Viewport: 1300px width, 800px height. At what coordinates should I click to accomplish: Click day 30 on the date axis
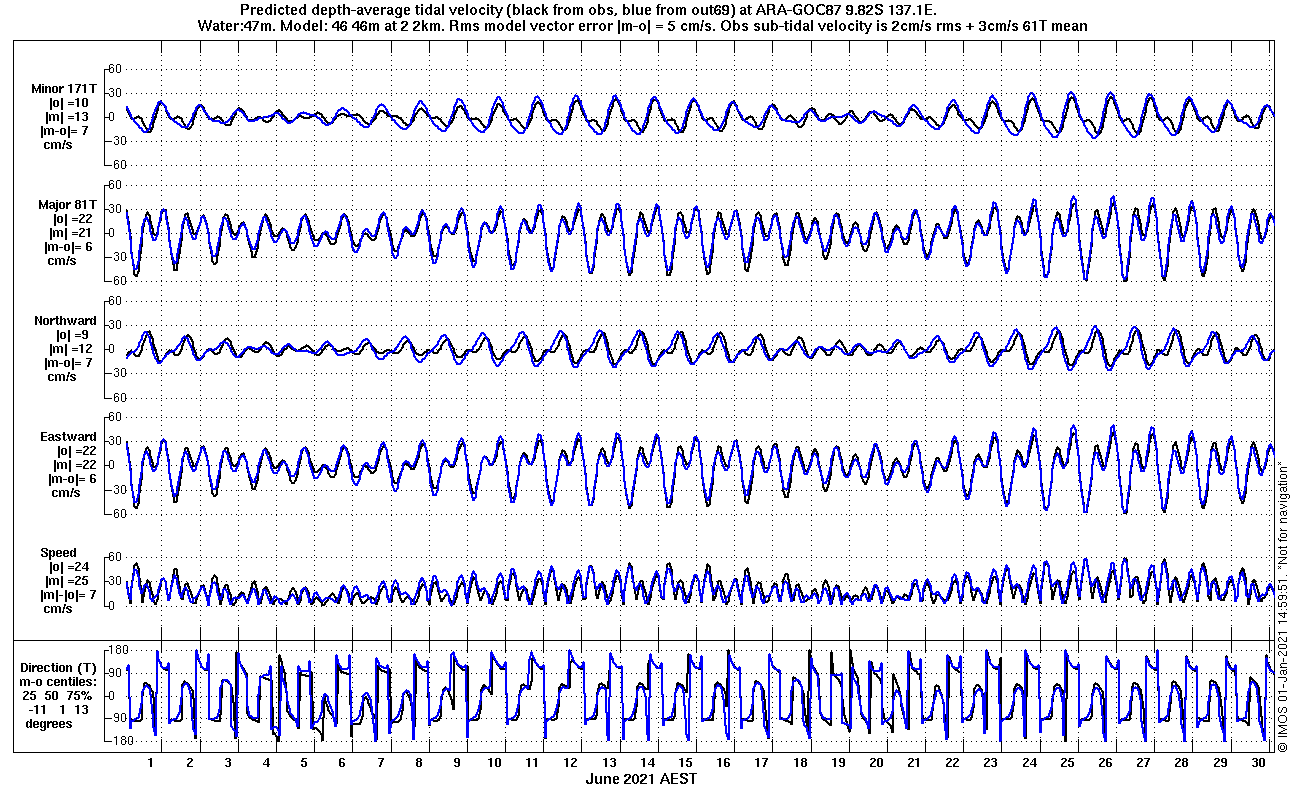pos(1258,762)
